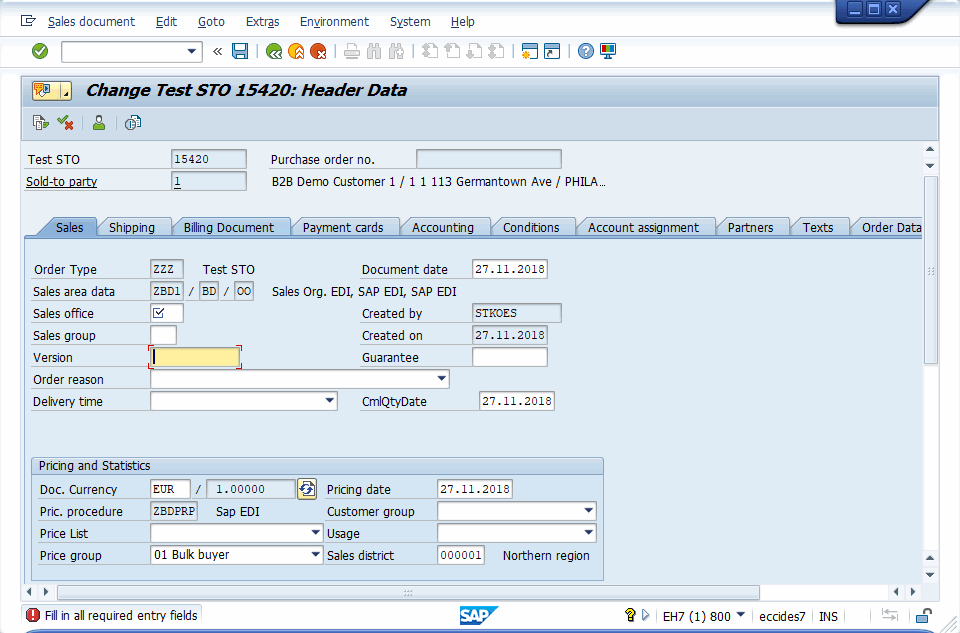Open the Help menu
Image resolution: width=960 pixels, height=633 pixels.
(x=463, y=21)
